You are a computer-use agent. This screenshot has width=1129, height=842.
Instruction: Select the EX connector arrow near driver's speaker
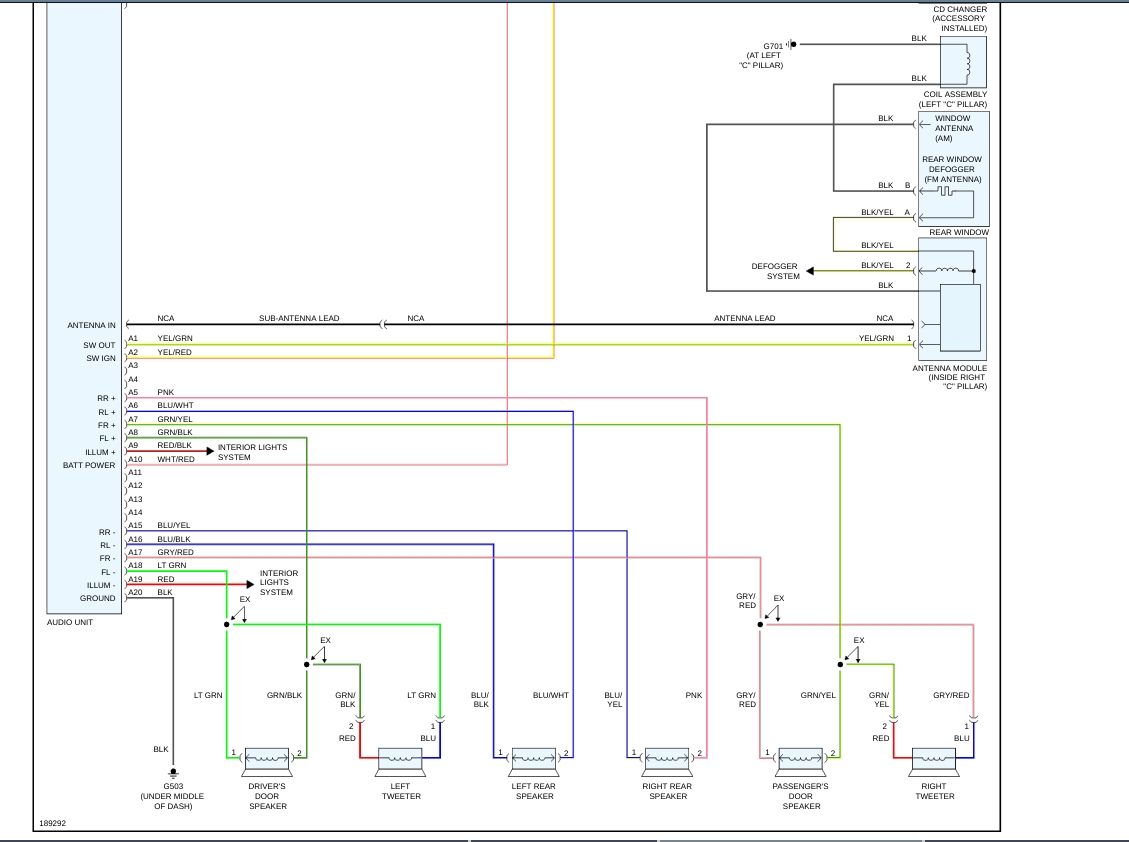pos(243,605)
